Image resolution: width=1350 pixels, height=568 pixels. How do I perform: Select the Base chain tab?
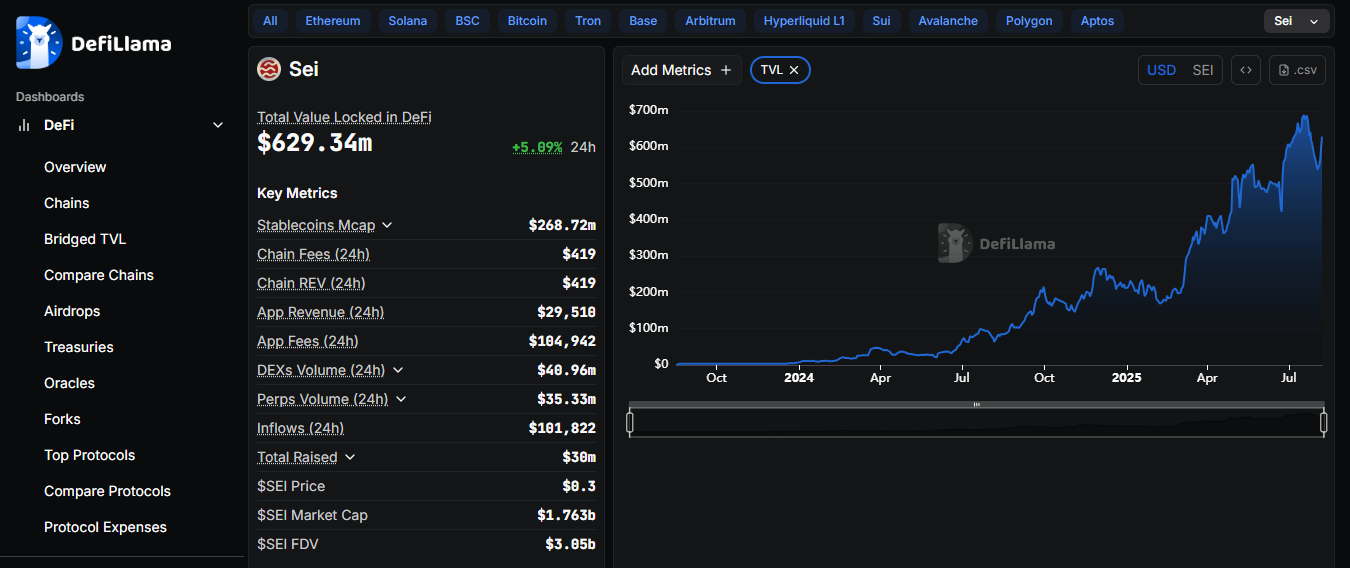click(643, 21)
